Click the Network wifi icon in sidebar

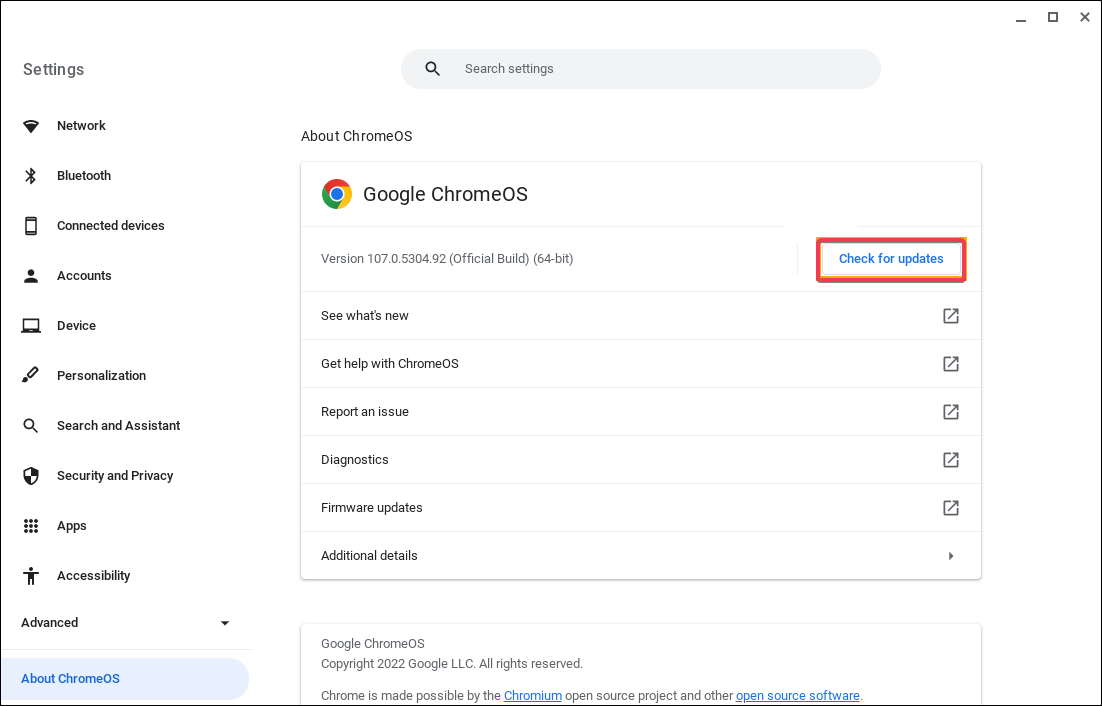tap(31, 126)
